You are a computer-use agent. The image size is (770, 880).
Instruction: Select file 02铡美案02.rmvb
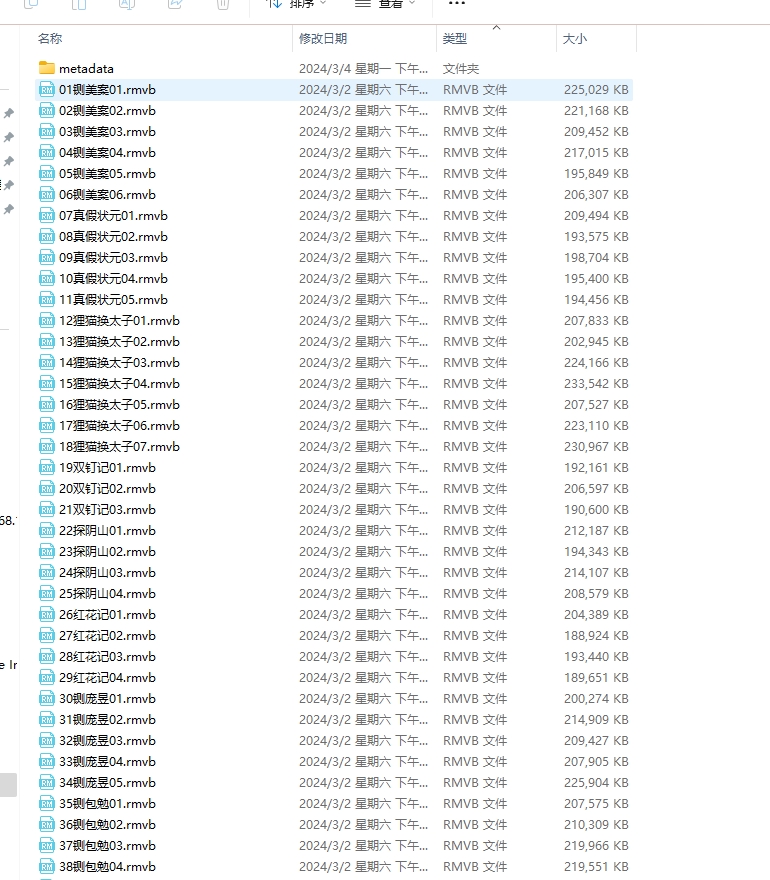coord(107,111)
